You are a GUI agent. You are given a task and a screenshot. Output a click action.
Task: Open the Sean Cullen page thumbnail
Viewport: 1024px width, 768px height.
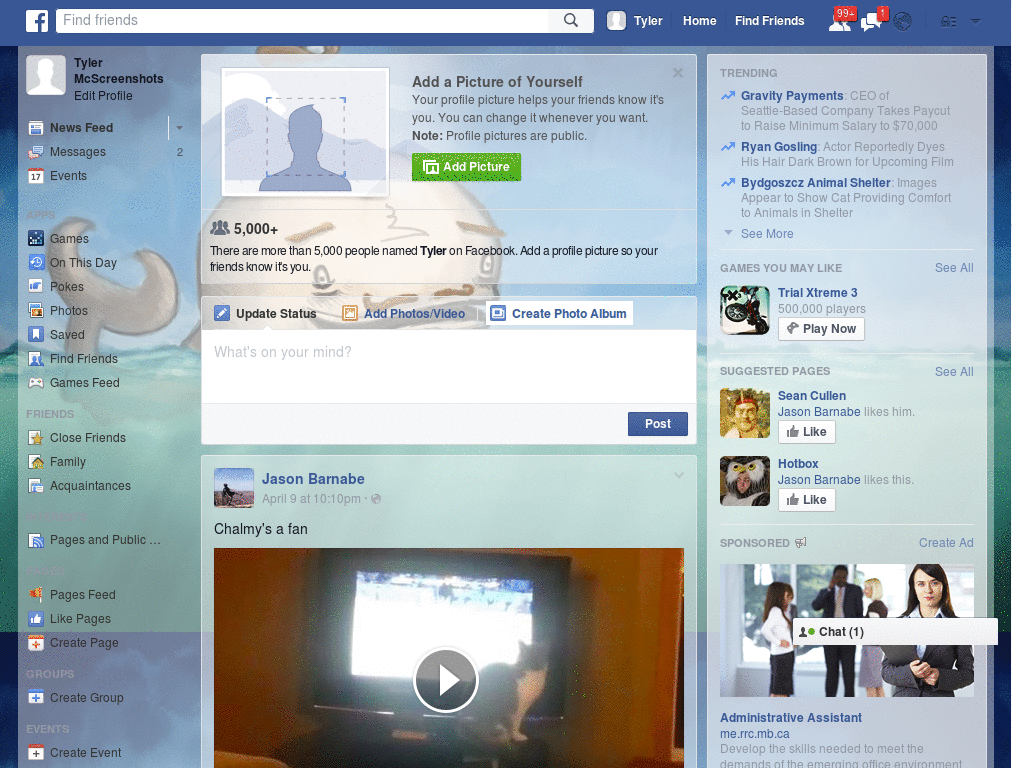[744, 413]
